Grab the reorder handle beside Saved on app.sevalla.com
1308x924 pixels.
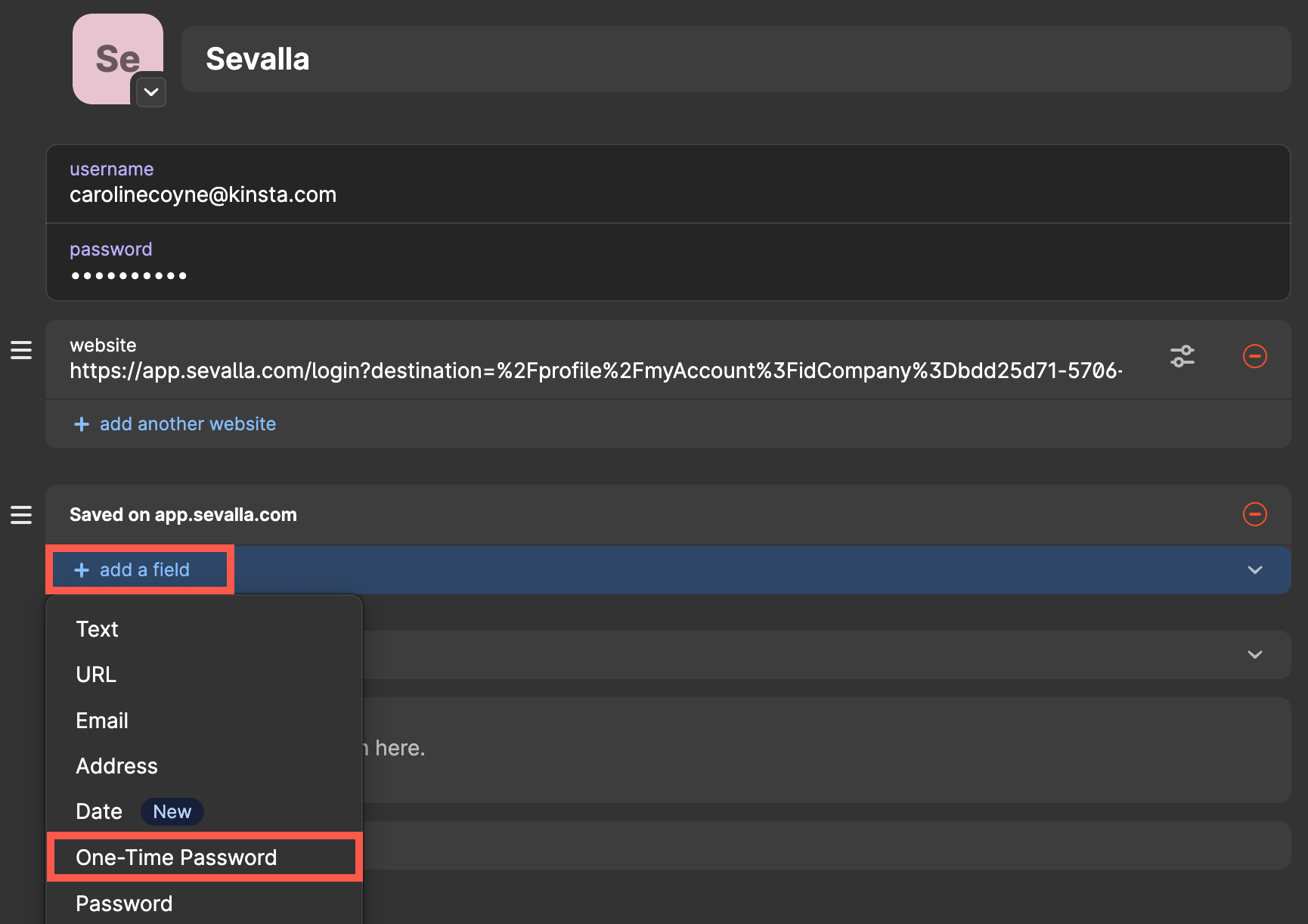[21, 515]
